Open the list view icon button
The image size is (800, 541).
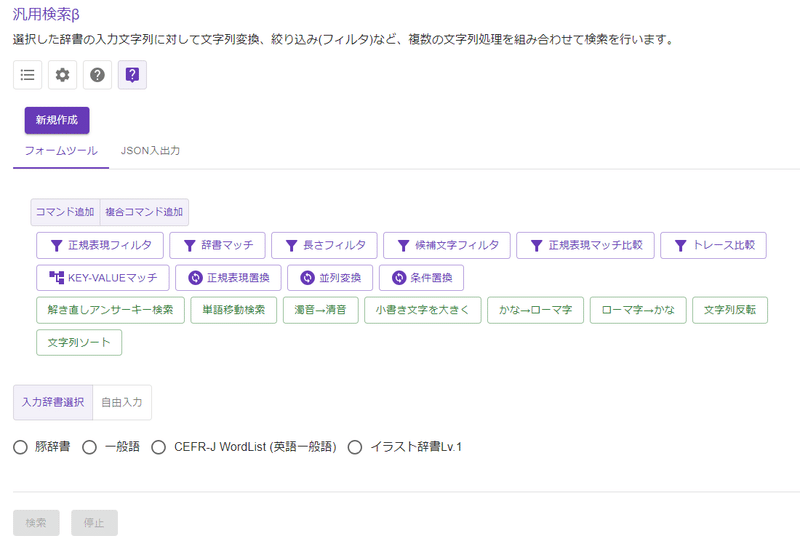click(28, 75)
